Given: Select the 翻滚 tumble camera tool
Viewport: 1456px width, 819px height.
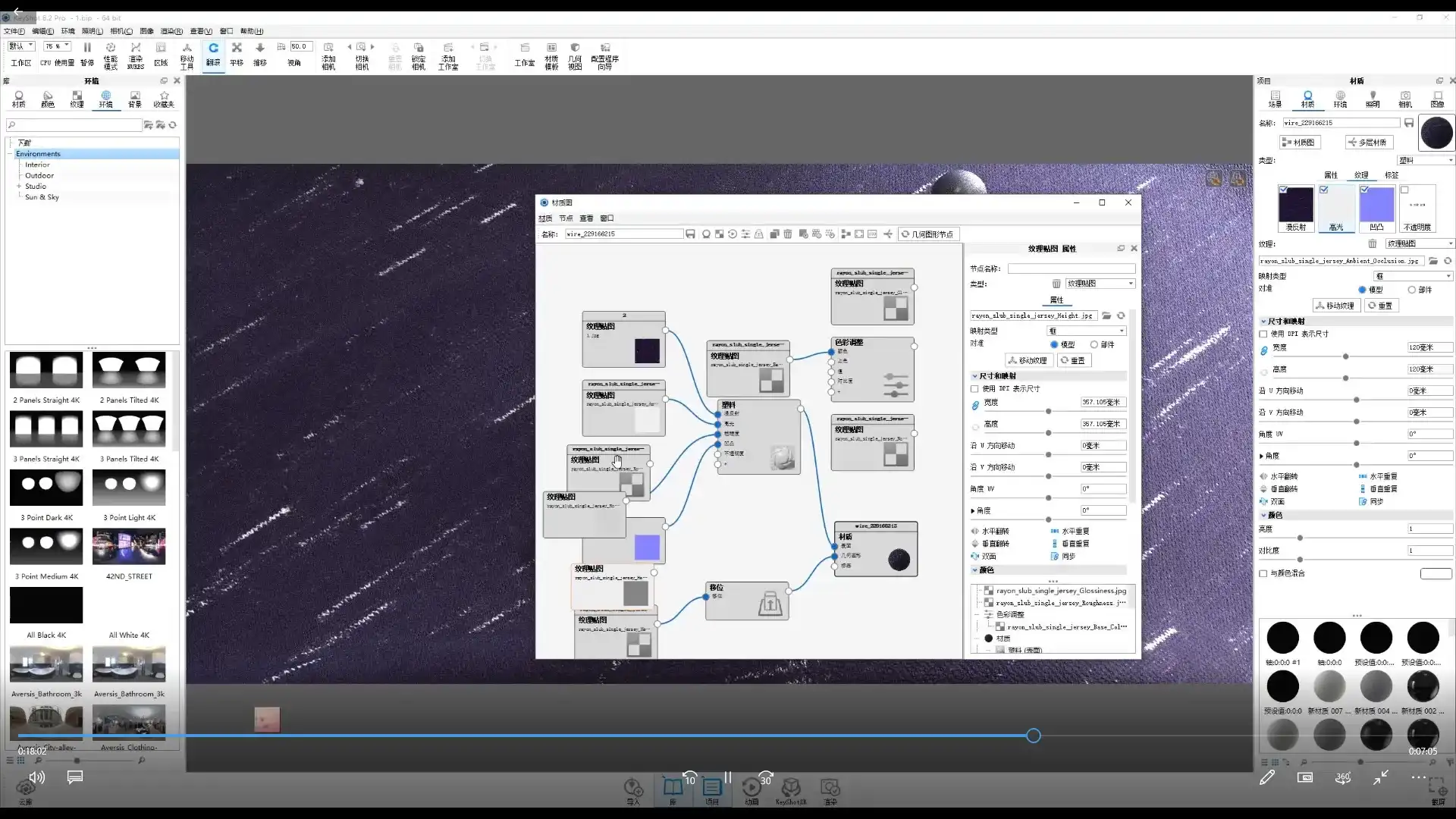Looking at the screenshot, I should [213, 53].
